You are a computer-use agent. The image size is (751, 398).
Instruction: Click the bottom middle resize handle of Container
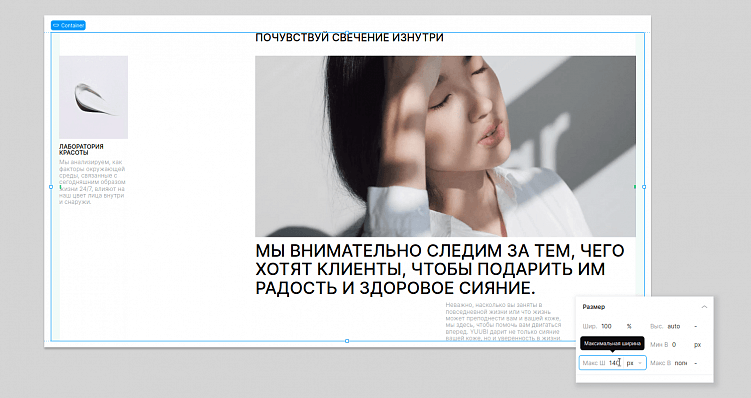pos(347,341)
